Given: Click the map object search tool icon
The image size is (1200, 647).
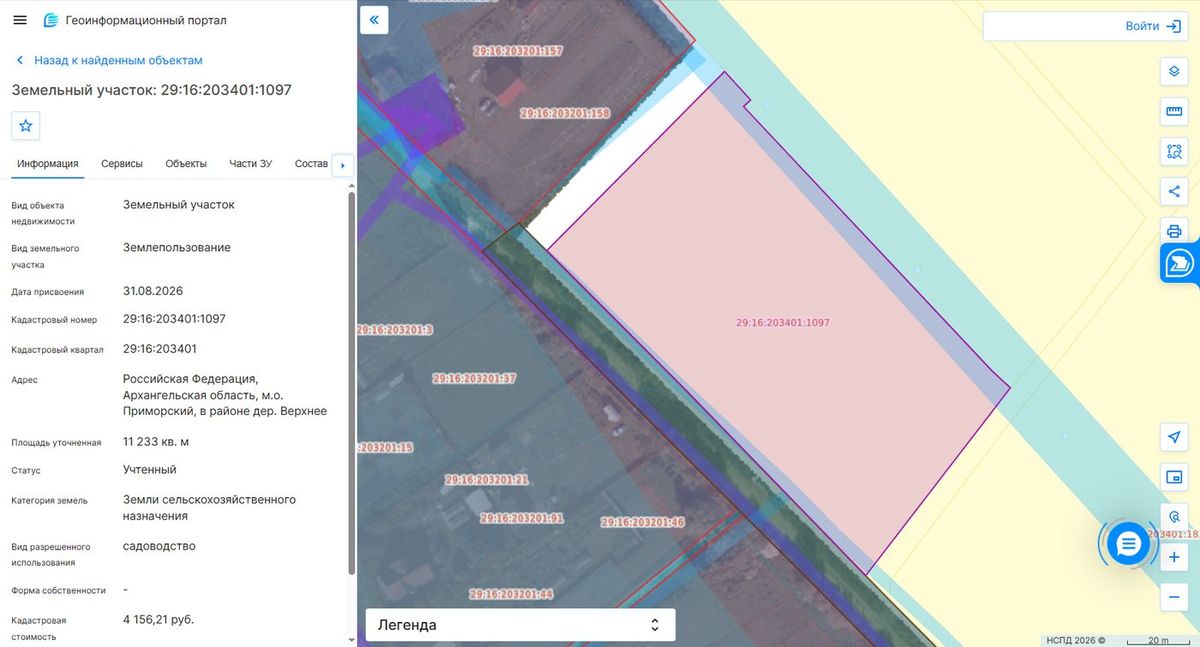Looking at the screenshot, I should tap(1174, 517).
